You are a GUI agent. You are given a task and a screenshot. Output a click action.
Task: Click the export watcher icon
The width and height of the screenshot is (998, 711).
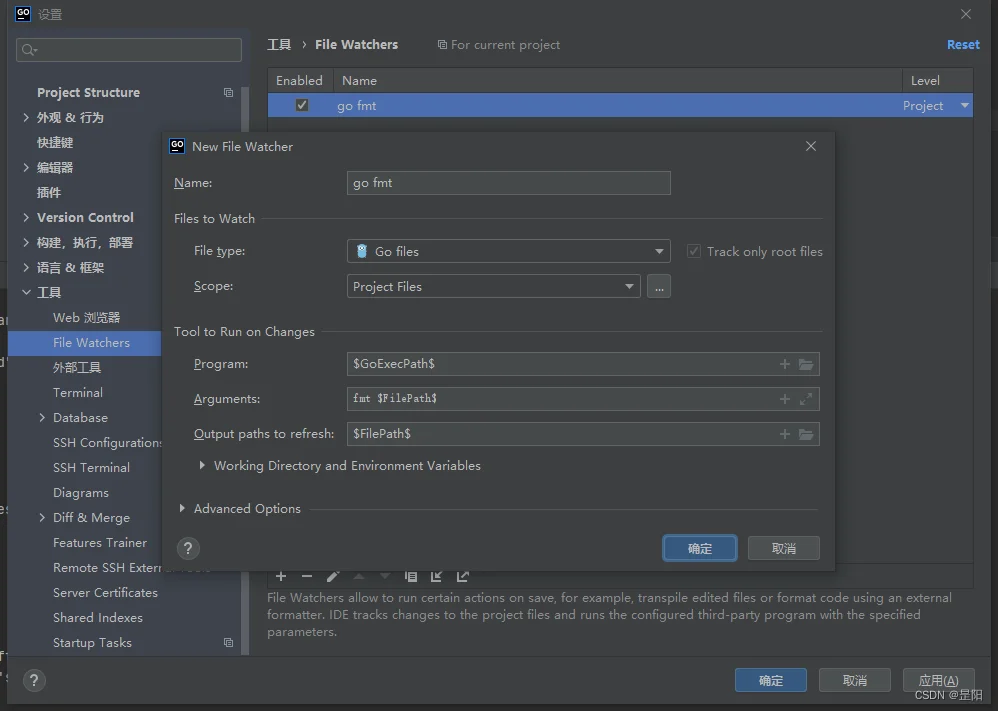click(x=463, y=576)
